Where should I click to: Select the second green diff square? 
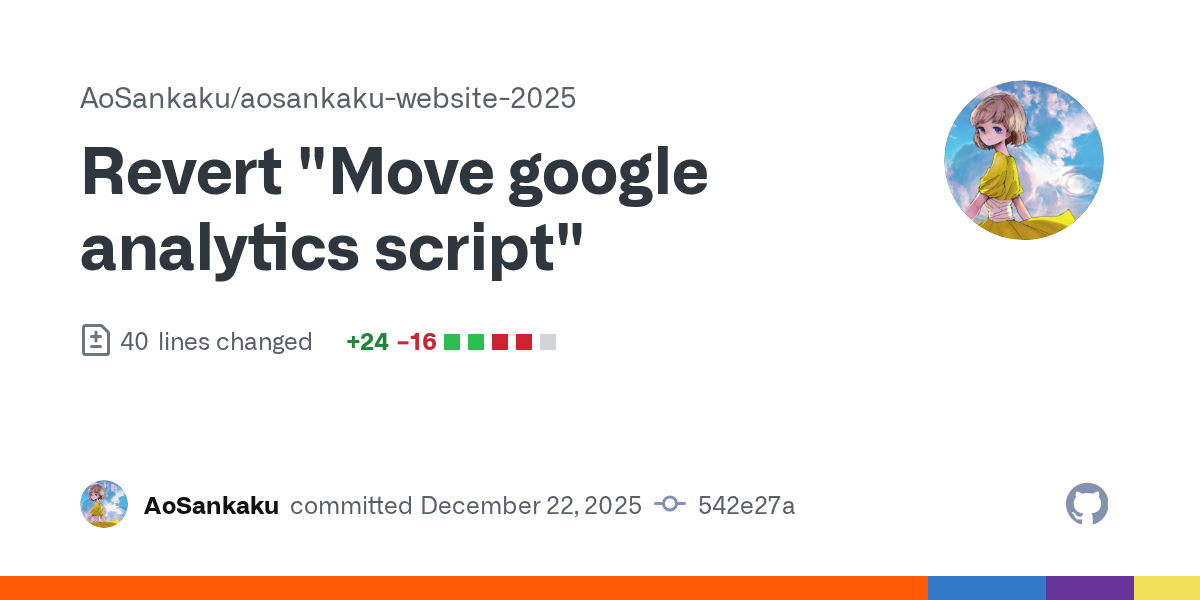click(476, 342)
